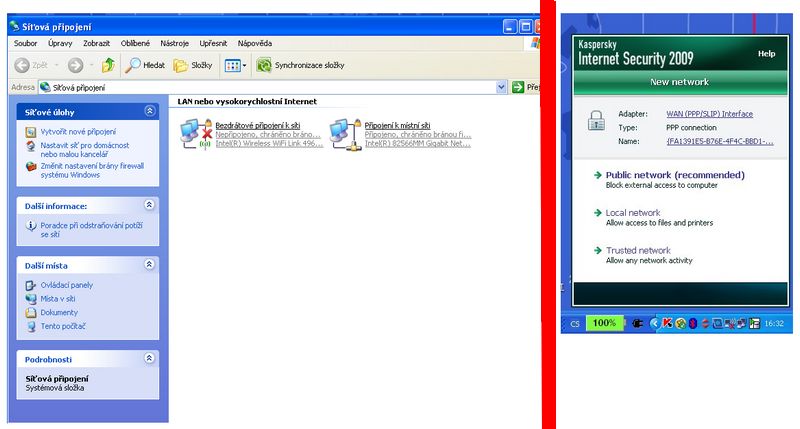This screenshot has width=800, height=429.
Task: Click the Bluetooth tray icon
Action: click(693, 323)
